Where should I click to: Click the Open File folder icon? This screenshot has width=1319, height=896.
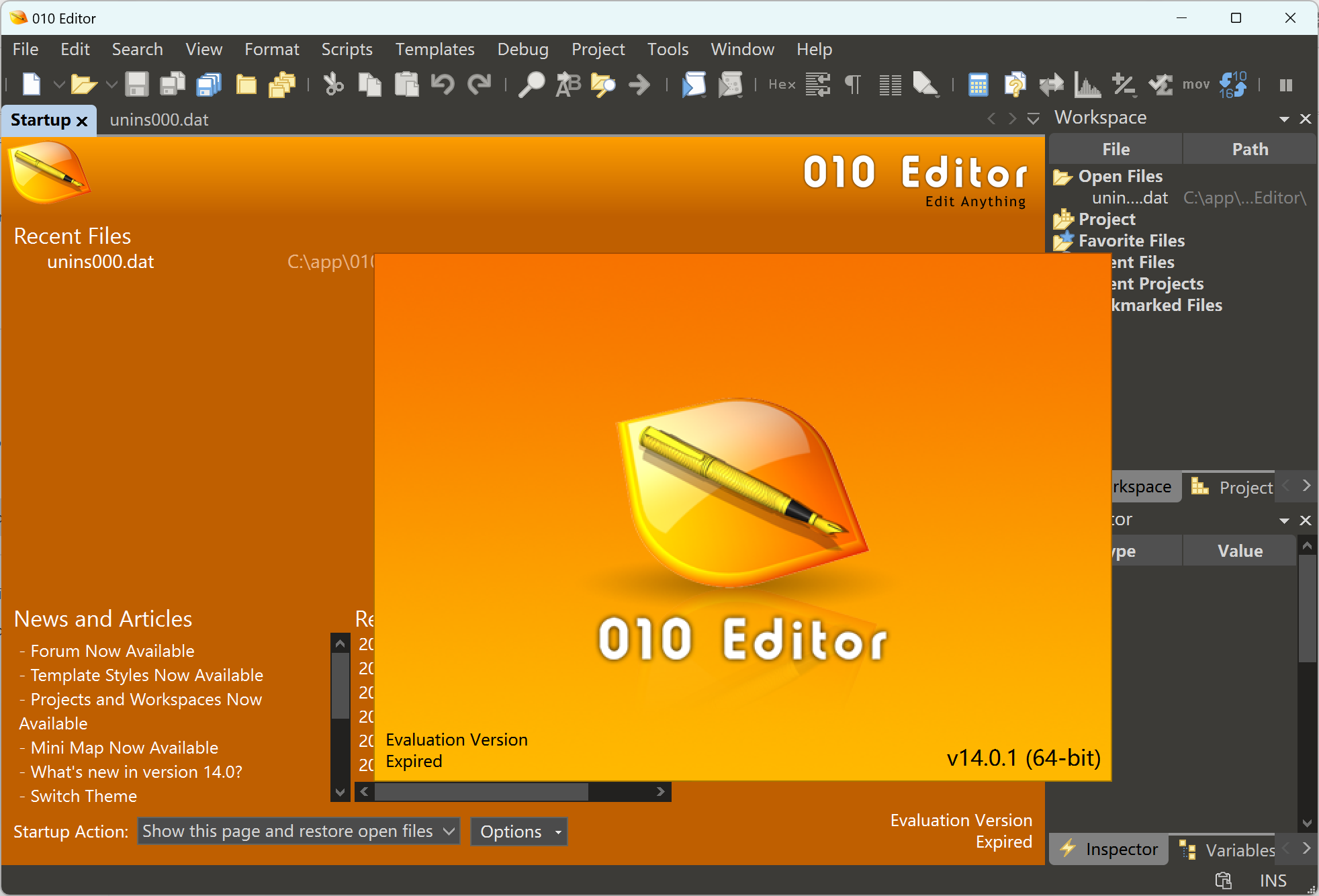(x=84, y=85)
